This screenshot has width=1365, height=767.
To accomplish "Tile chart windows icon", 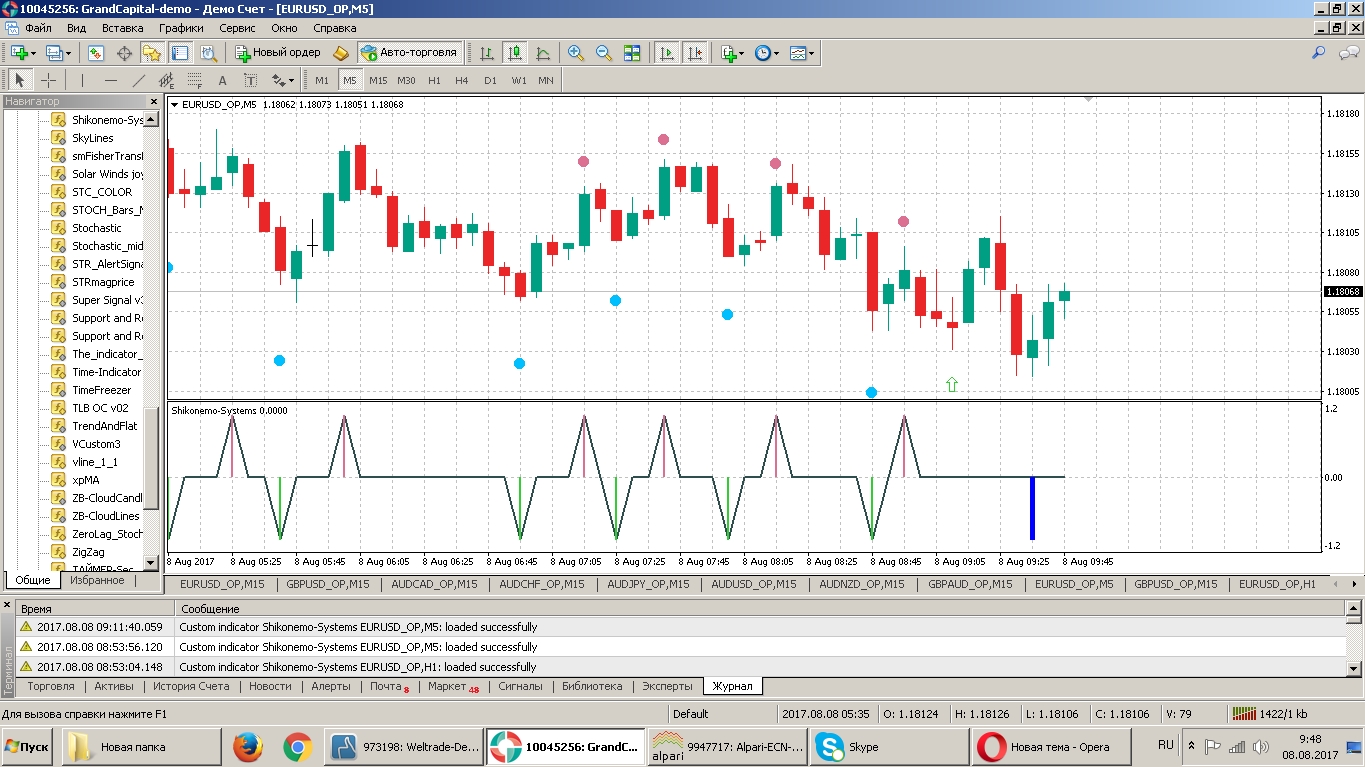I will (632, 53).
